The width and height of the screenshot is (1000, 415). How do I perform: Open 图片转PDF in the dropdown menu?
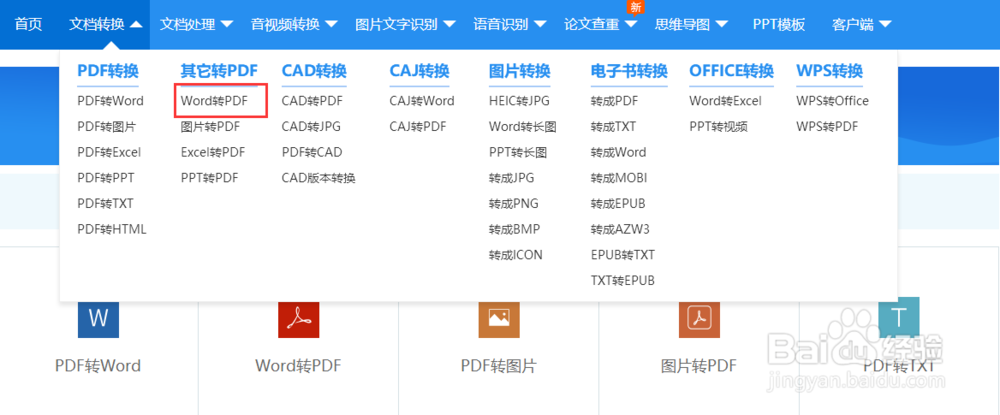coord(210,127)
